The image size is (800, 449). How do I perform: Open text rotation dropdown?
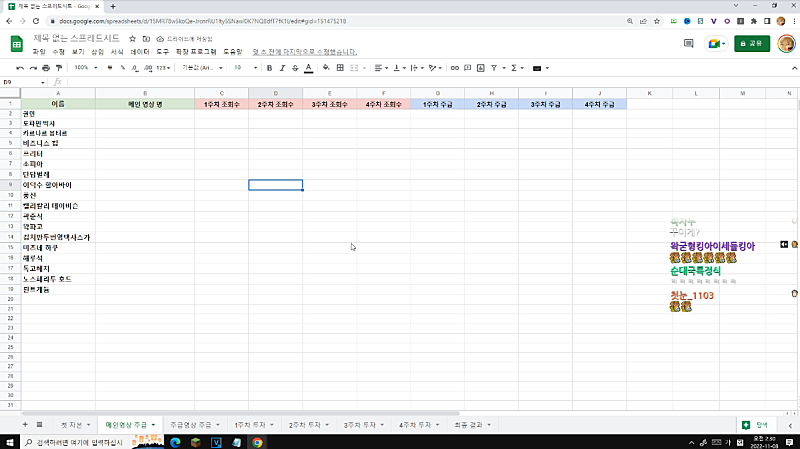coord(435,68)
